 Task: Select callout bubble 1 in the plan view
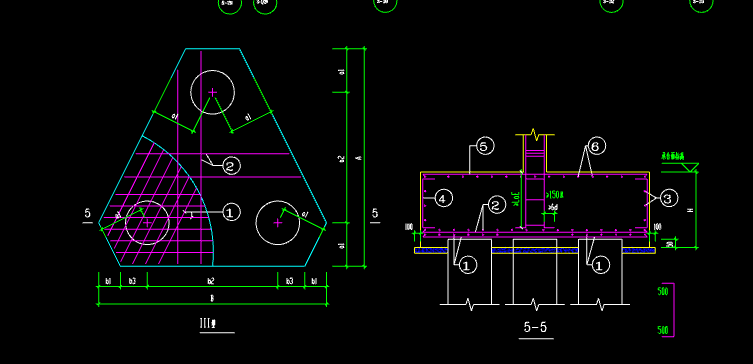point(231,212)
